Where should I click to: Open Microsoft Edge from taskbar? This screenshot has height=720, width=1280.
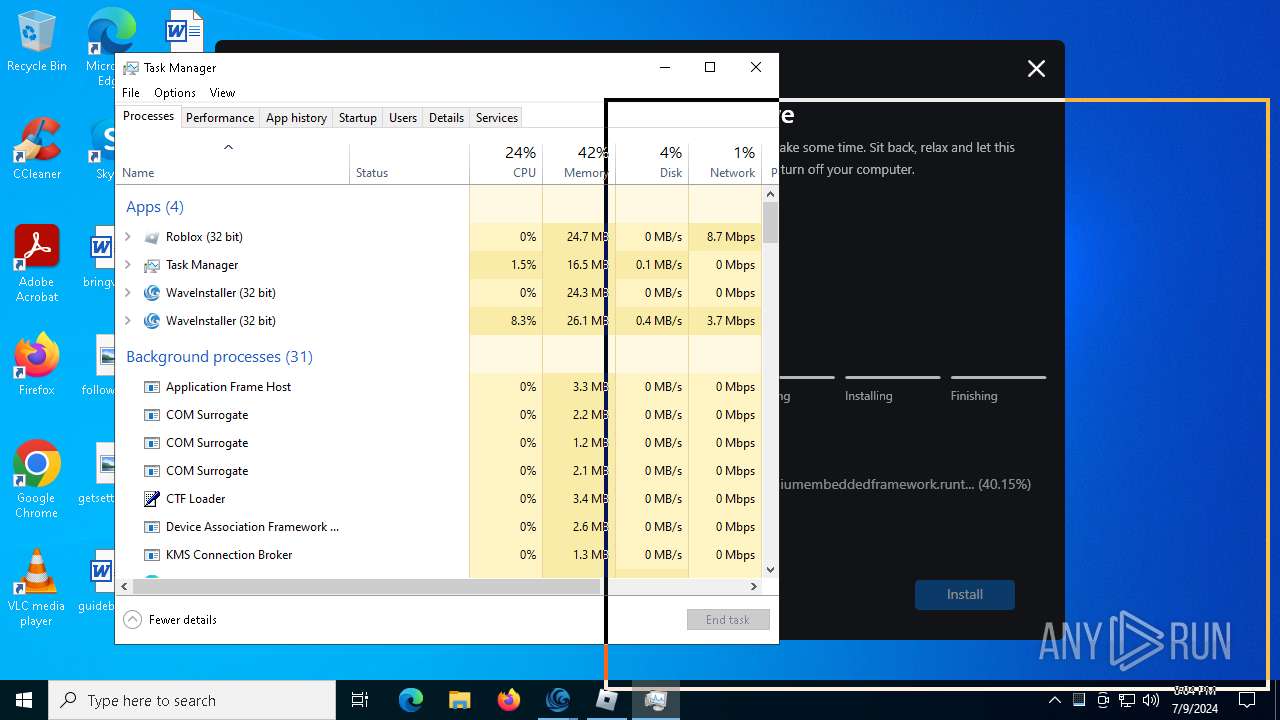411,700
